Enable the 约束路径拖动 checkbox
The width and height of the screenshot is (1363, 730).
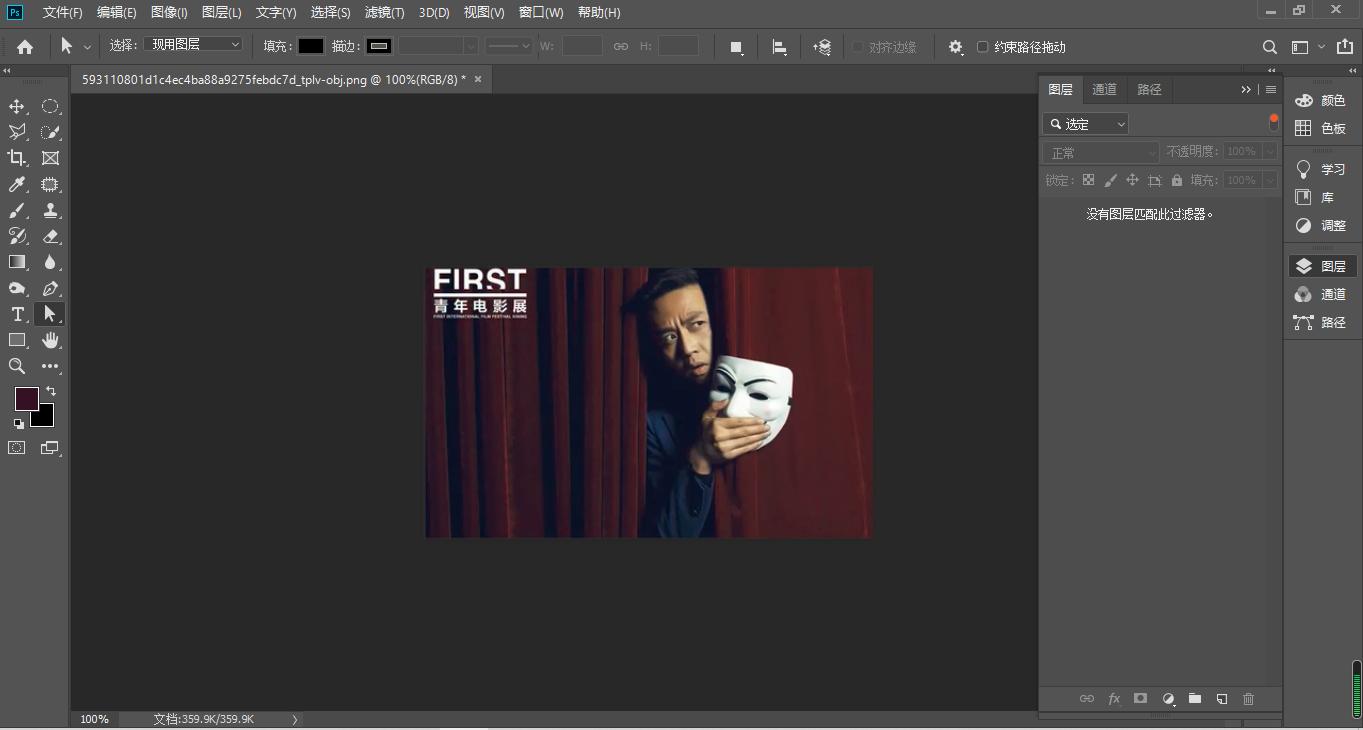point(984,46)
